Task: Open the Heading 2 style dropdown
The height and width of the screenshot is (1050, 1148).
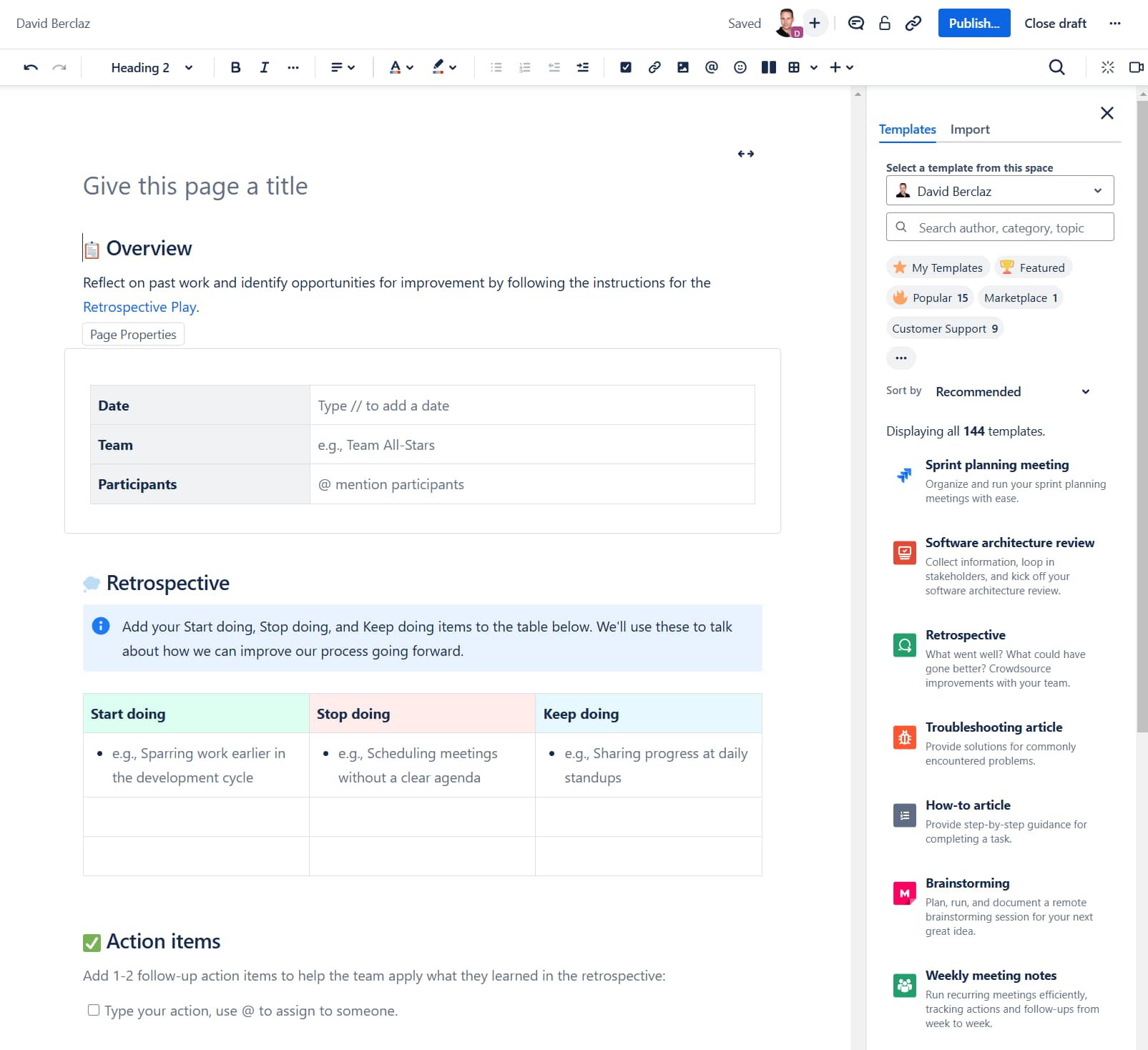Action: 149,67
